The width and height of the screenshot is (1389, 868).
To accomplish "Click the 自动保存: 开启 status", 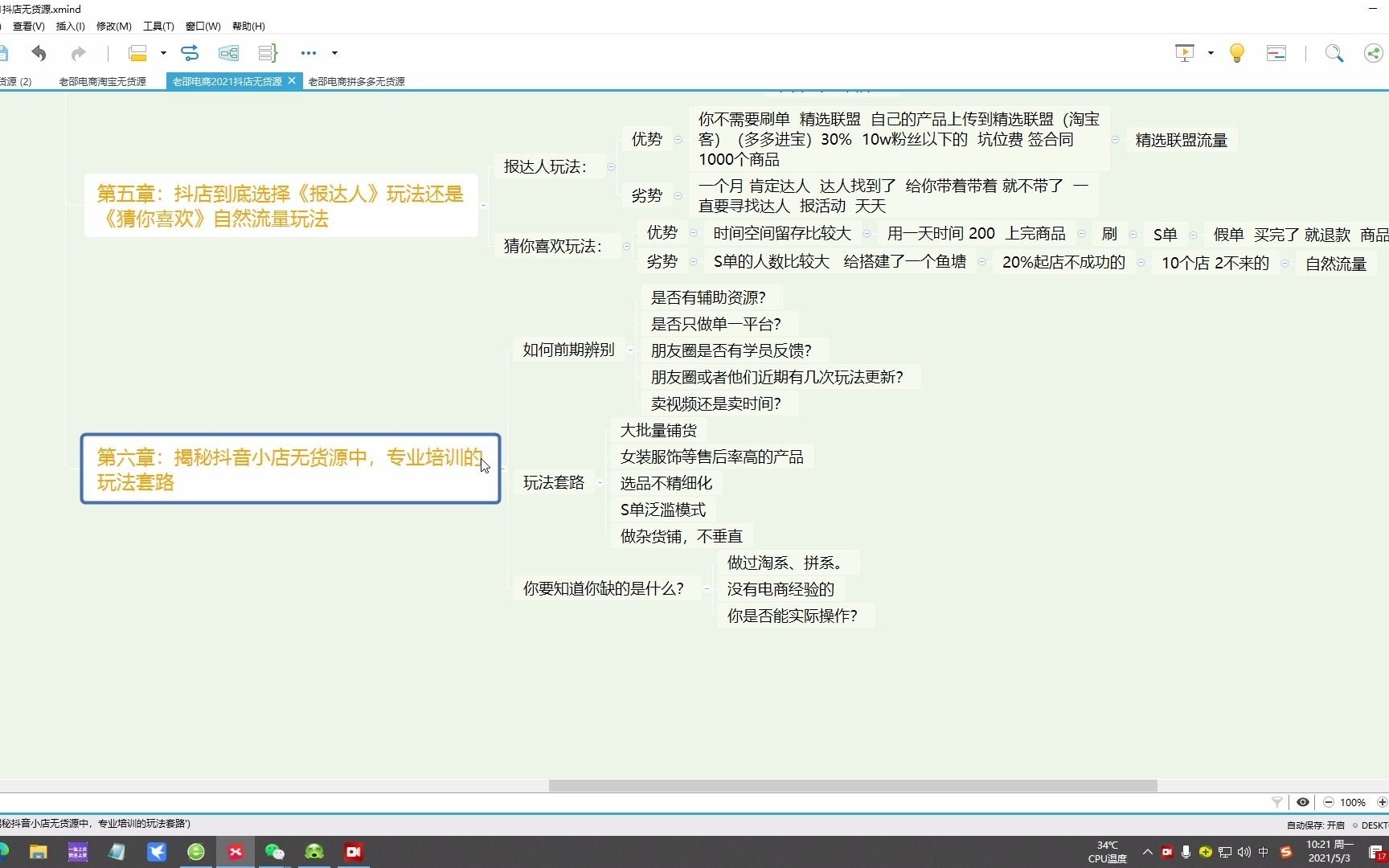I will click(1315, 825).
